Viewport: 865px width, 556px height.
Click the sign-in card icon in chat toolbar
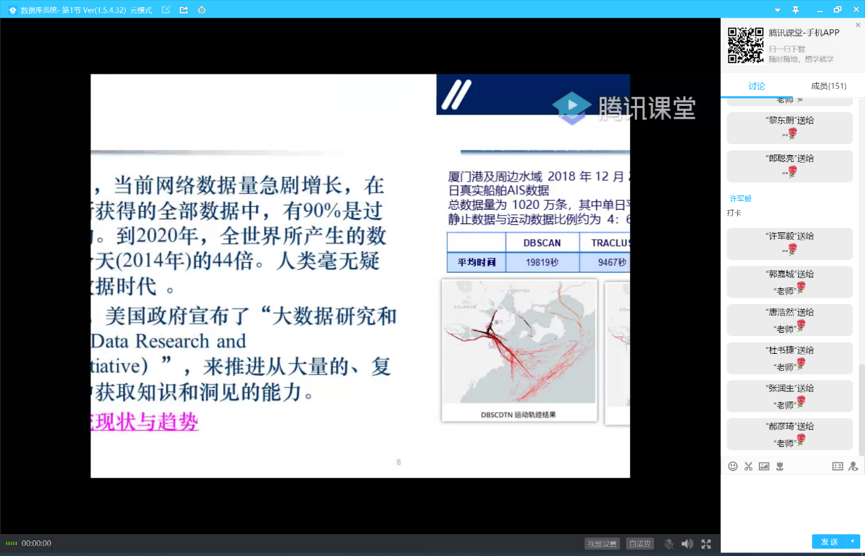click(x=837, y=466)
